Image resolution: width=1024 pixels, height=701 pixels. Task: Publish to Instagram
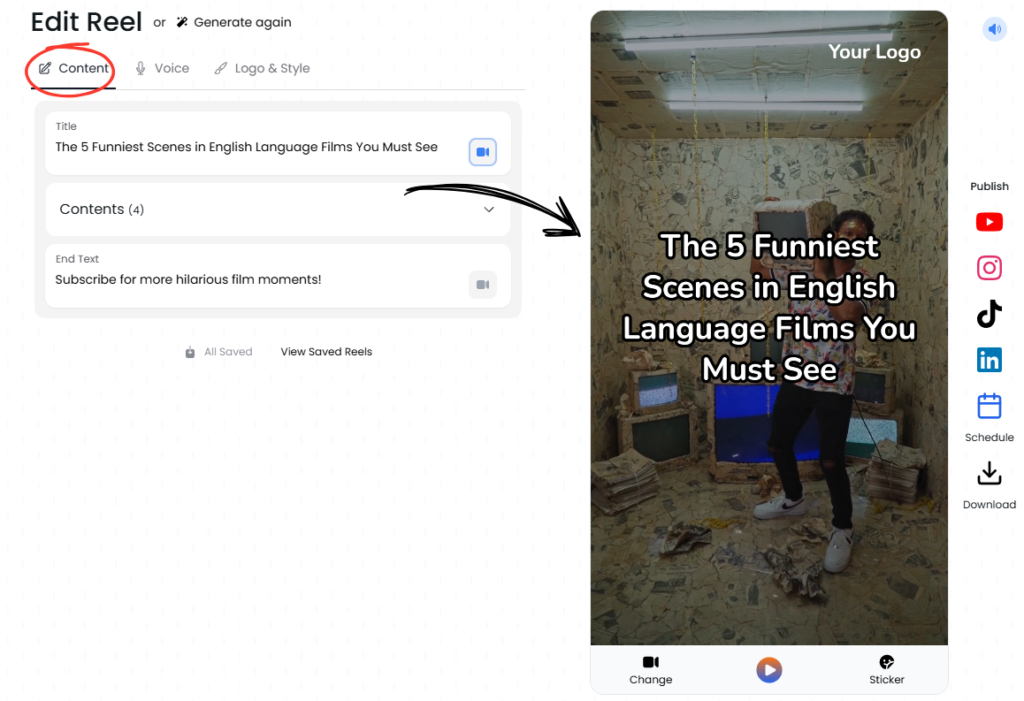(x=989, y=268)
